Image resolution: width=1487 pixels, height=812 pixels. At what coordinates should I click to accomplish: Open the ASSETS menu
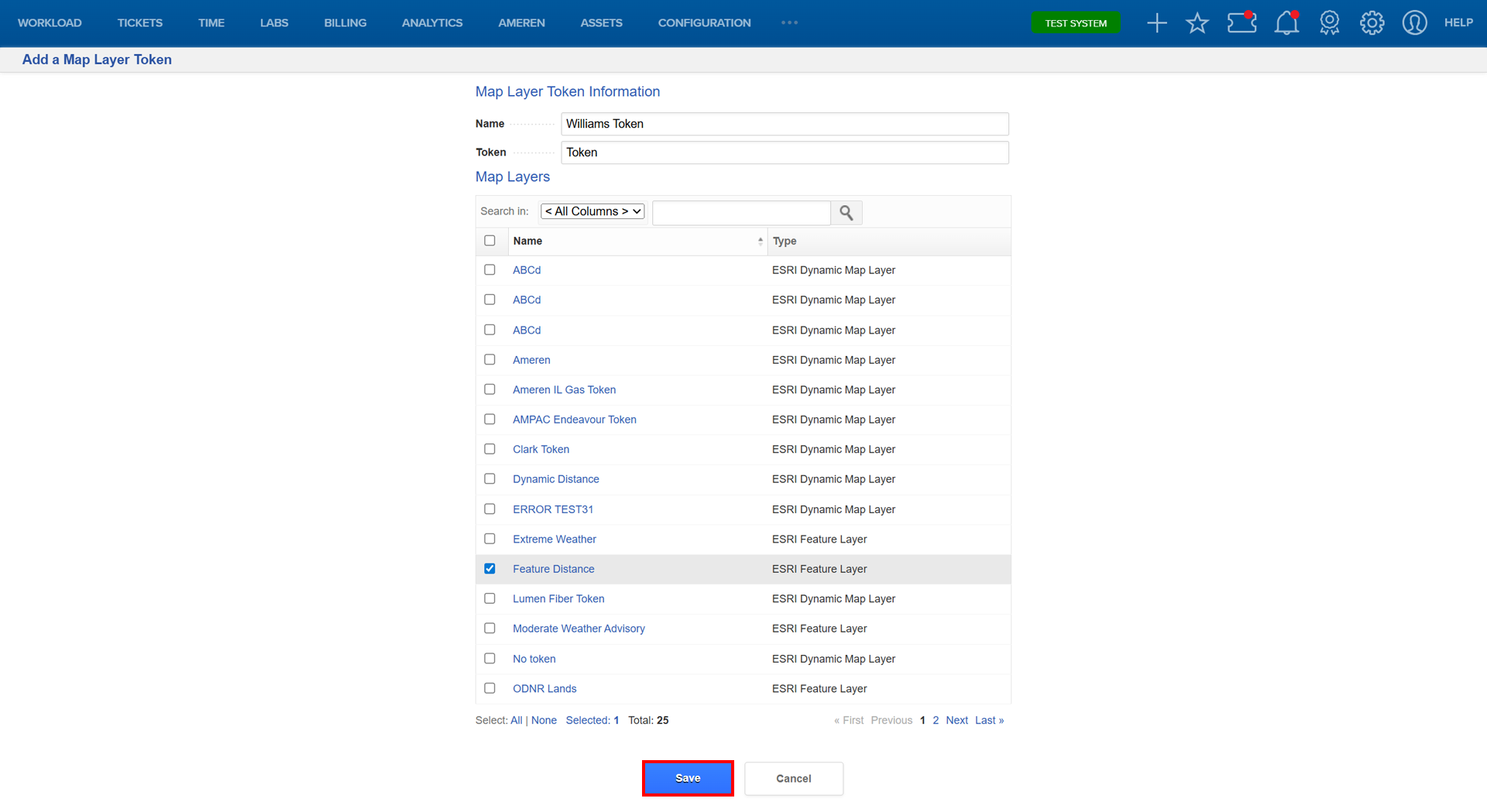pyautogui.click(x=602, y=23)
